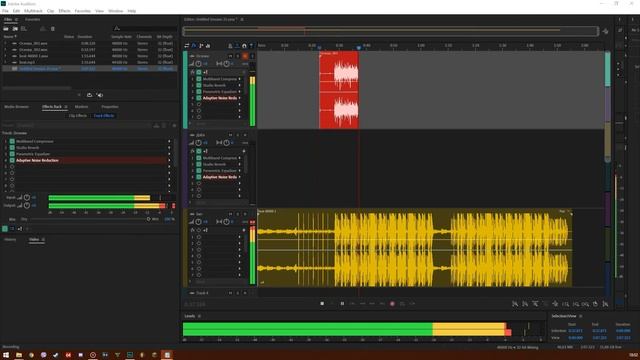This screenshot has height=360, width=640.
Task: Open the Multitrack menu
Action: [x=33, y=11]
